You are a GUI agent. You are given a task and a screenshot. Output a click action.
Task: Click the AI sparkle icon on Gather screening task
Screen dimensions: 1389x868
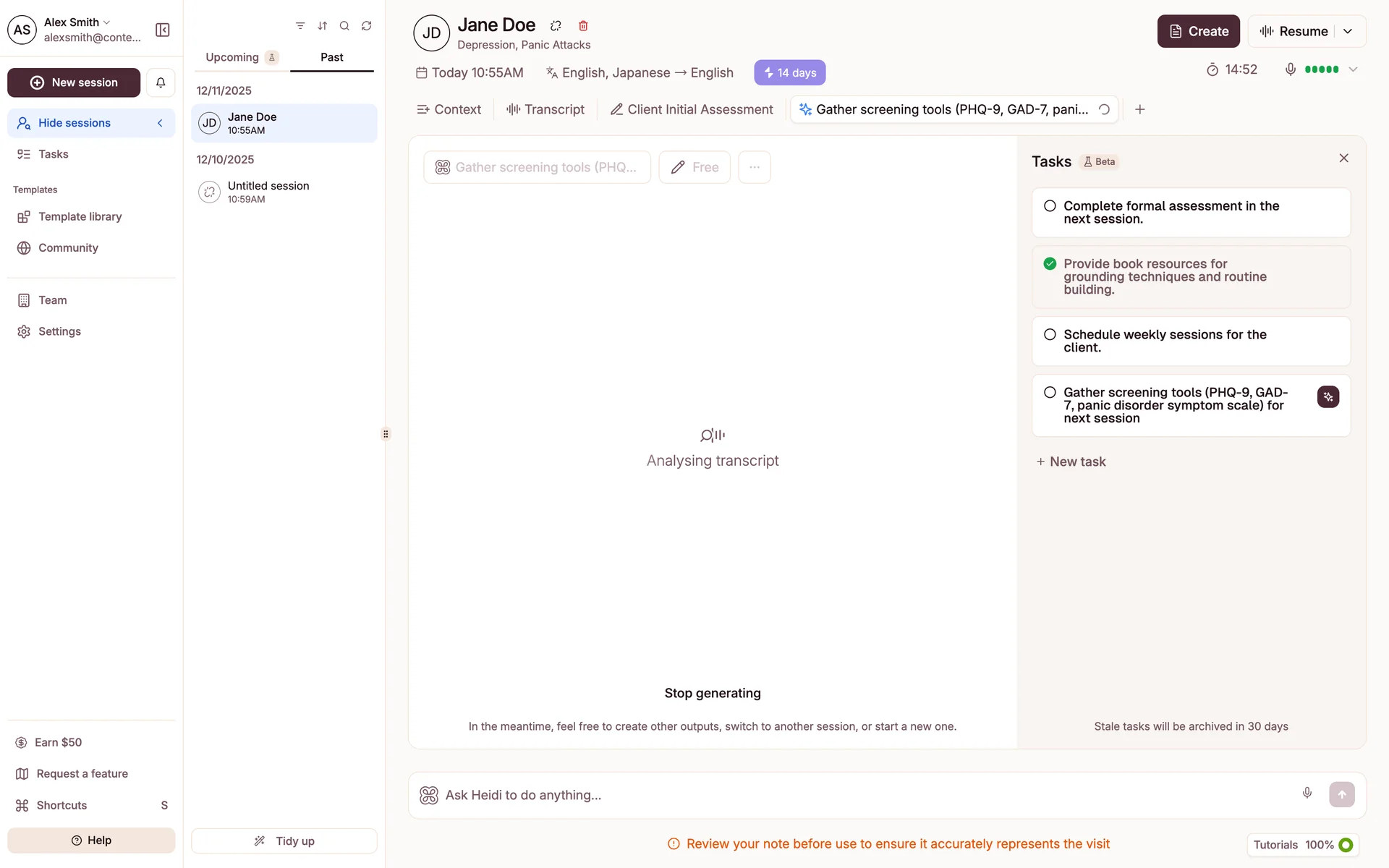[x=1328, y=396]
